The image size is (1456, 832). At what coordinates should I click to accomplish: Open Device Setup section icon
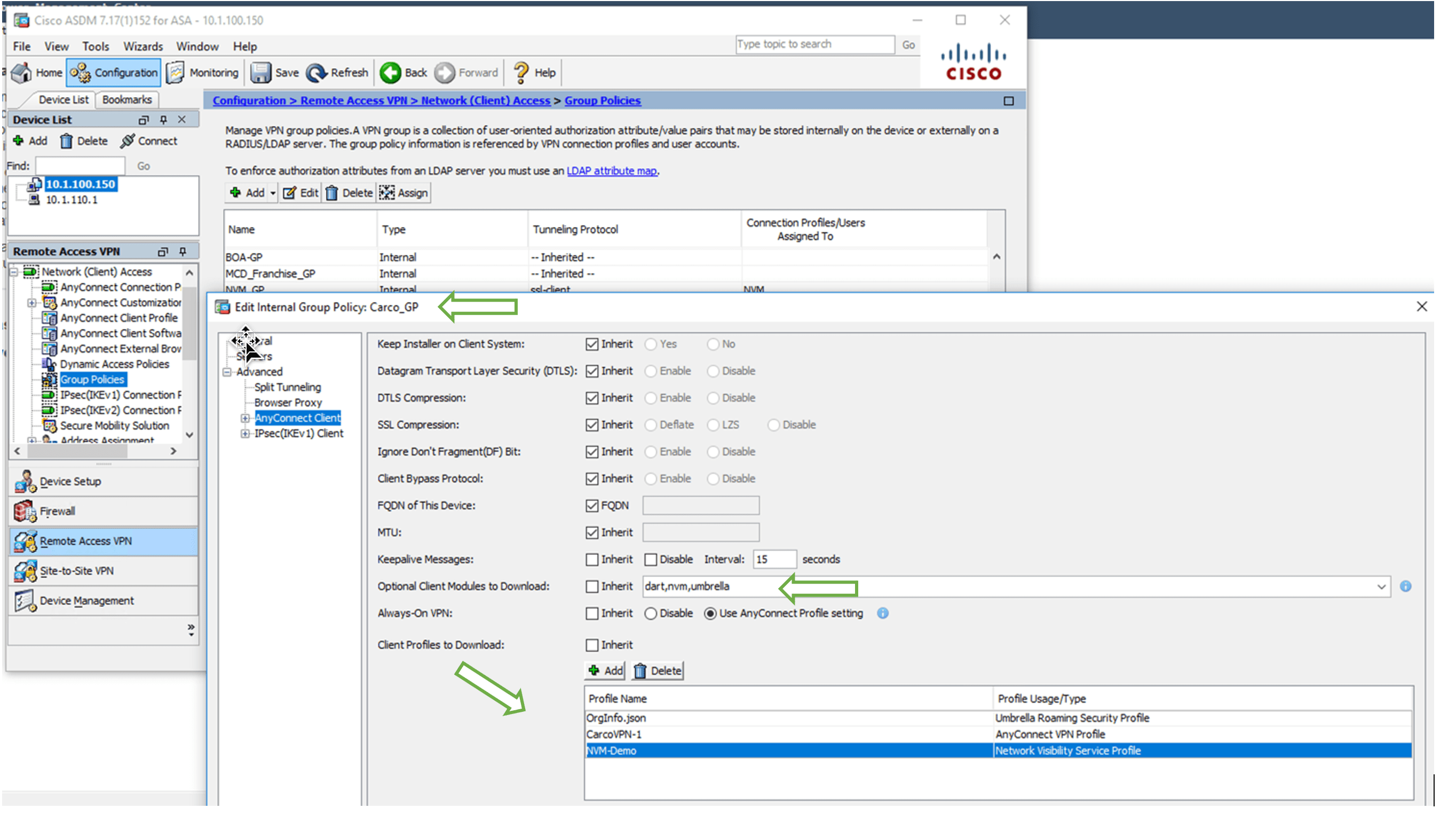click(25, 481)
